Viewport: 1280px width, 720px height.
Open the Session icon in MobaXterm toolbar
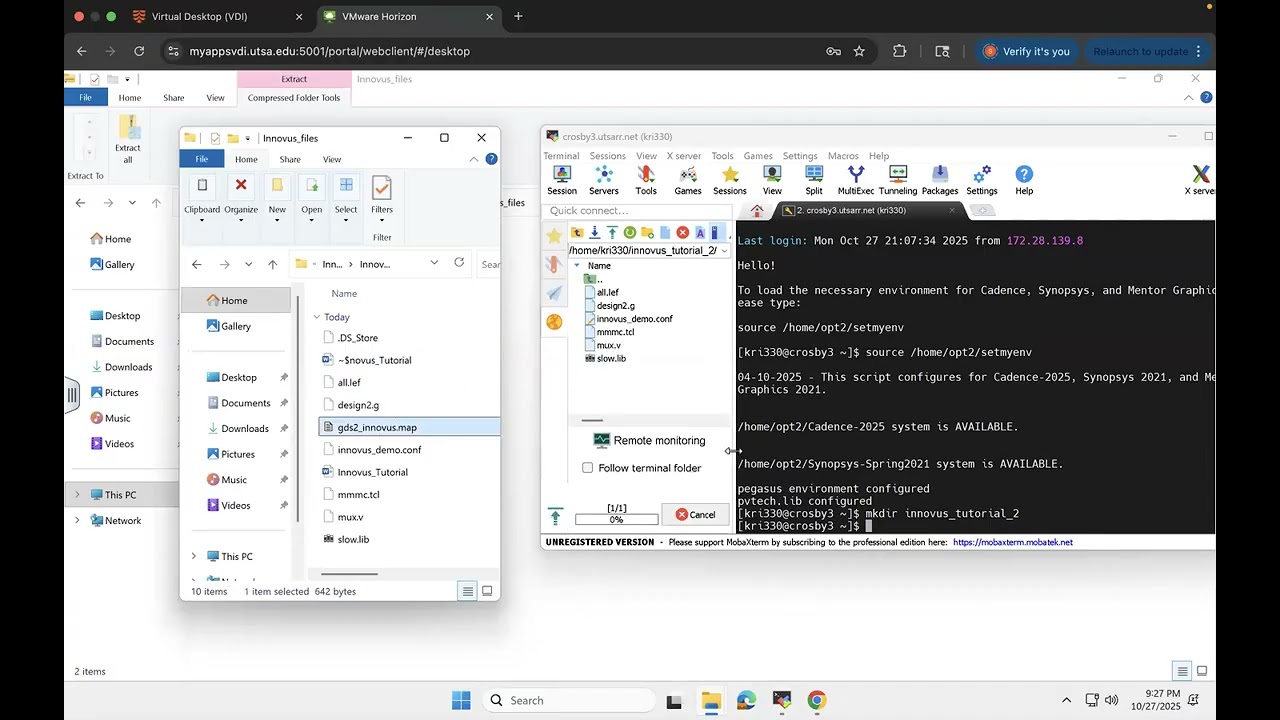click(x=561, y=180)
